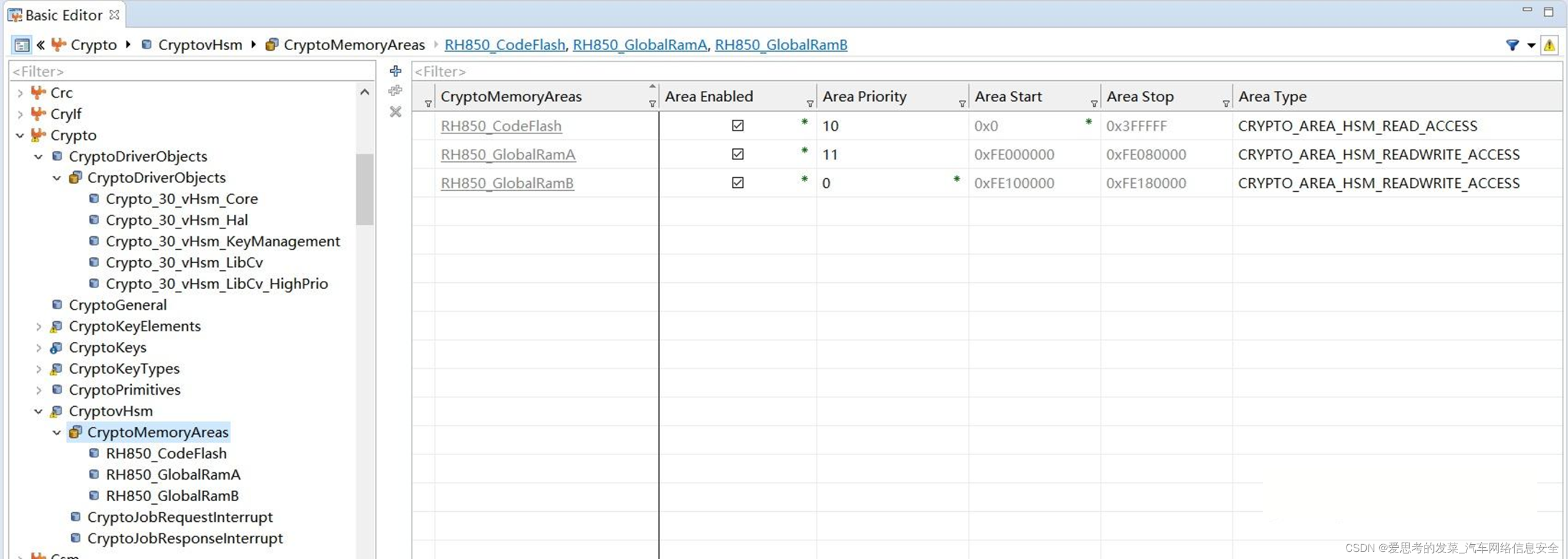Screen dimensions: 1568x559
Task: Toggle Area Enabled for RH850_GlobalRamA
Action: pos(738,154)
